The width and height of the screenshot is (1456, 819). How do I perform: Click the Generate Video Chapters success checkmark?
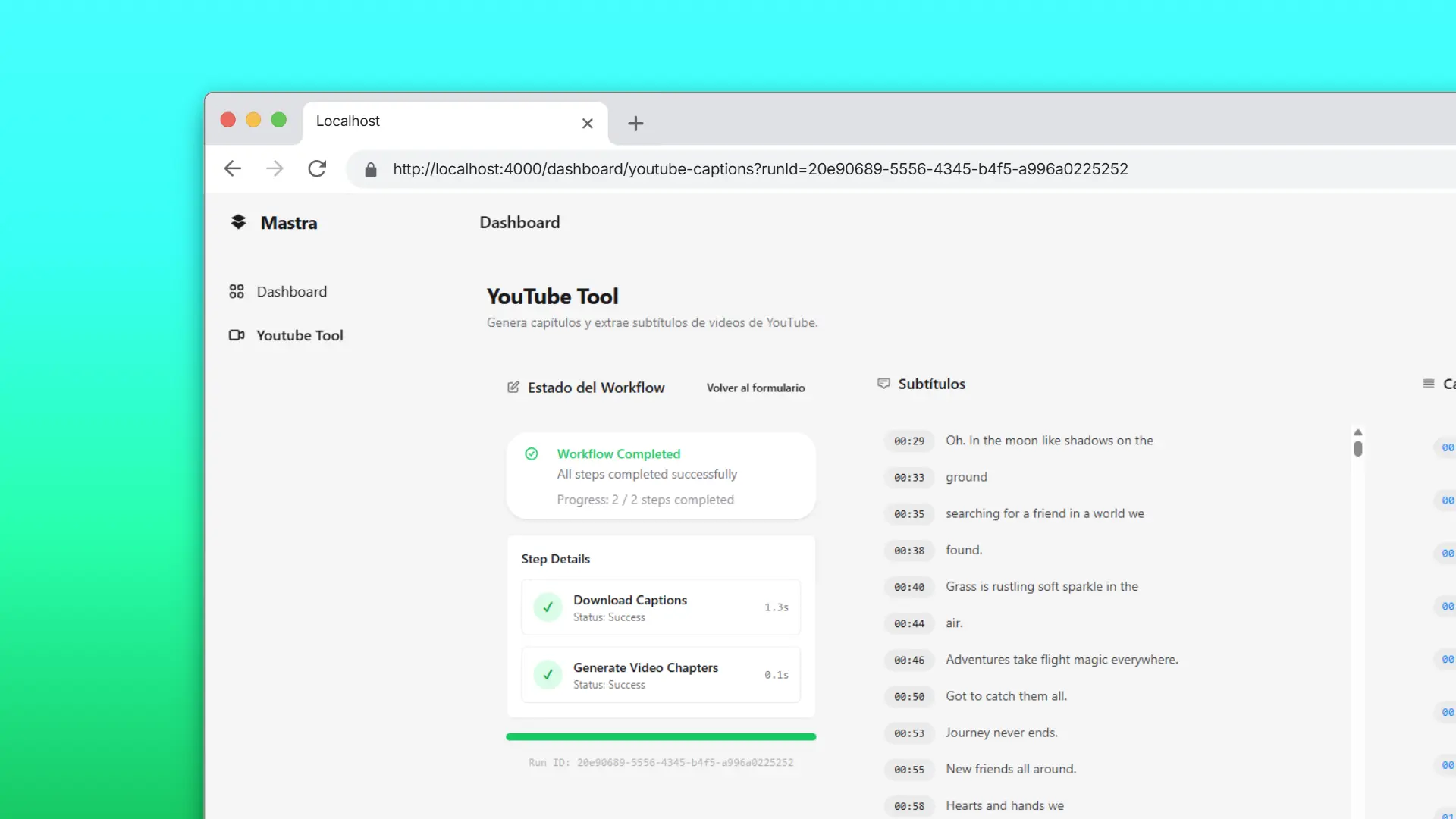[x=548, y=675]
